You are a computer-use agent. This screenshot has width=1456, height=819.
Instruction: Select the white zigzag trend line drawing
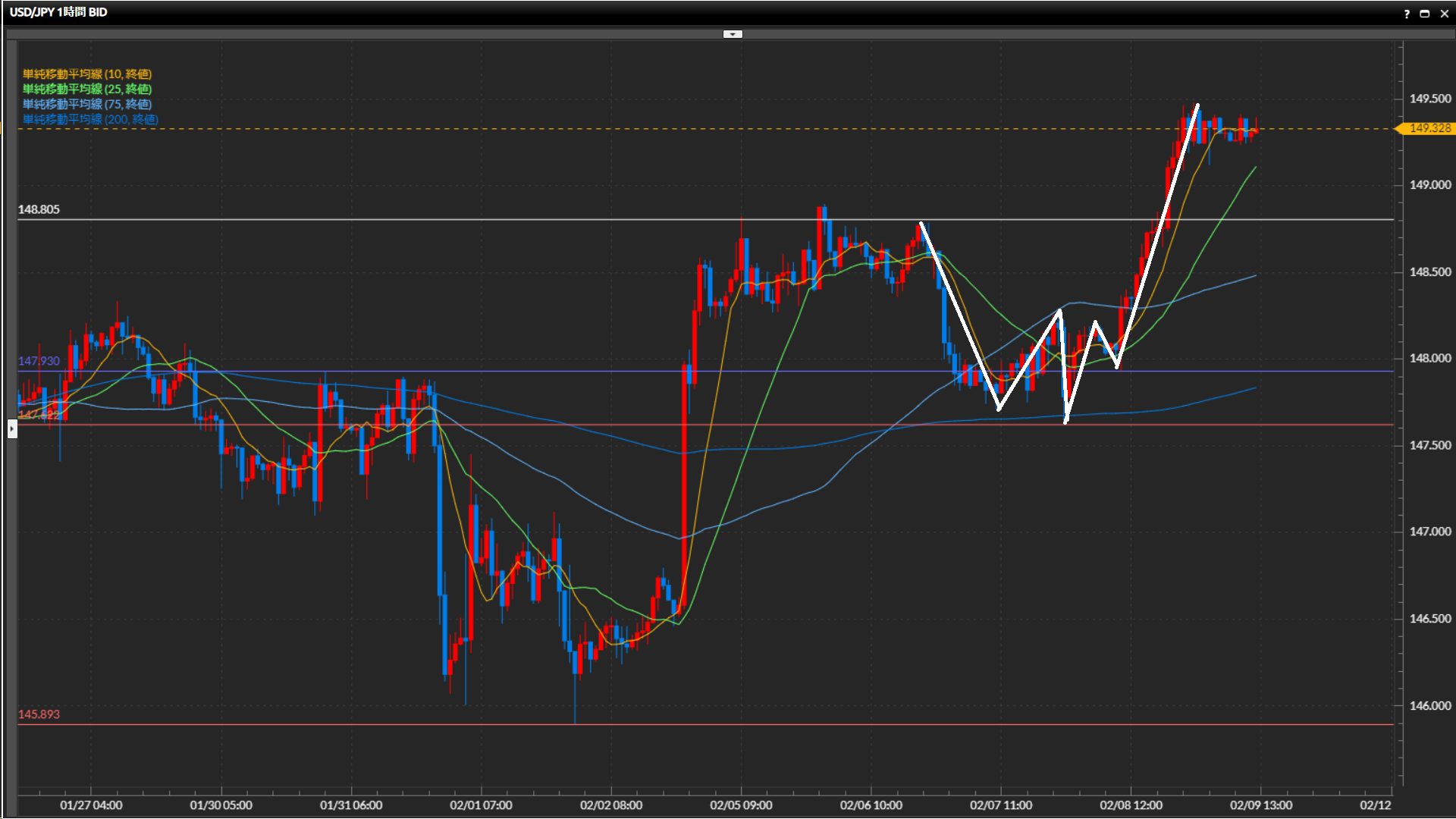pyautogui.click(x=959, y=315)
